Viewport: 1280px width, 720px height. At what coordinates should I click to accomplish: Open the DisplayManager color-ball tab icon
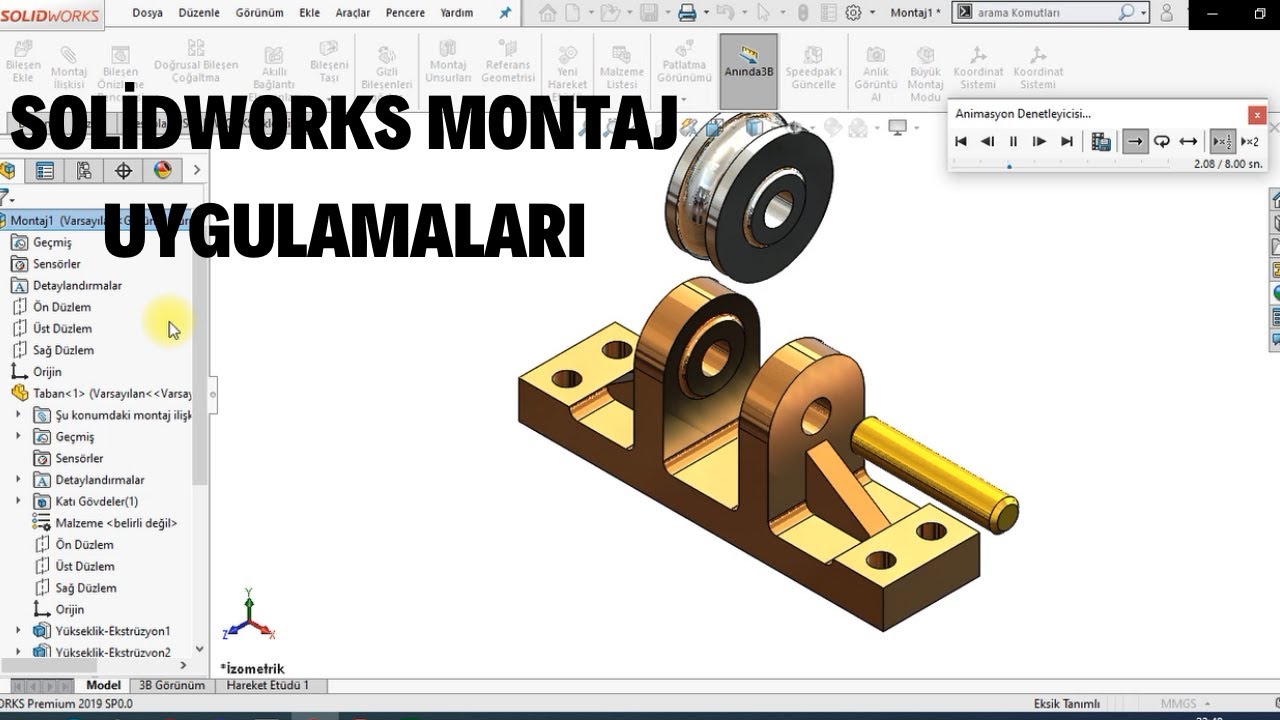pyautogui.click(x=163, y=171)
